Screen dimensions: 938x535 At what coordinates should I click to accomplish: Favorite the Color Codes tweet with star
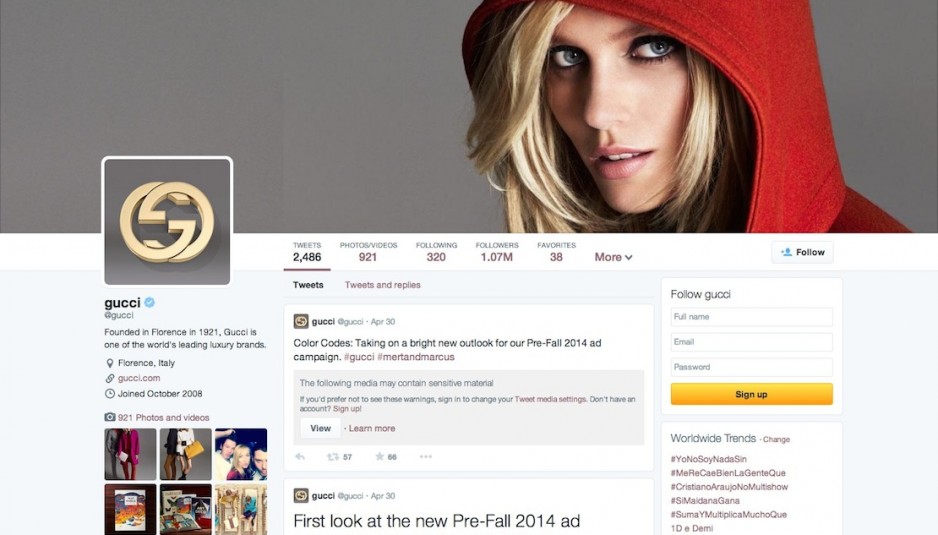[379, 457]
